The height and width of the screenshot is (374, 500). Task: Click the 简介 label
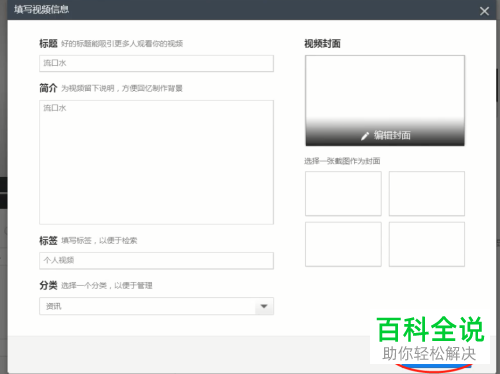pyautogui.click(x=48, y=88)
